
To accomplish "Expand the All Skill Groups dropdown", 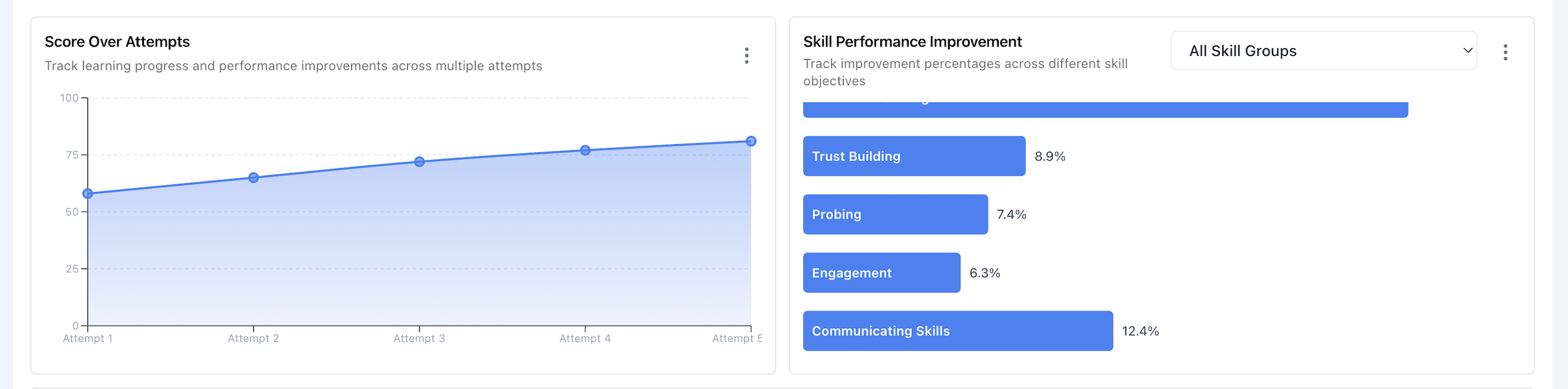I will point(1323,51).
